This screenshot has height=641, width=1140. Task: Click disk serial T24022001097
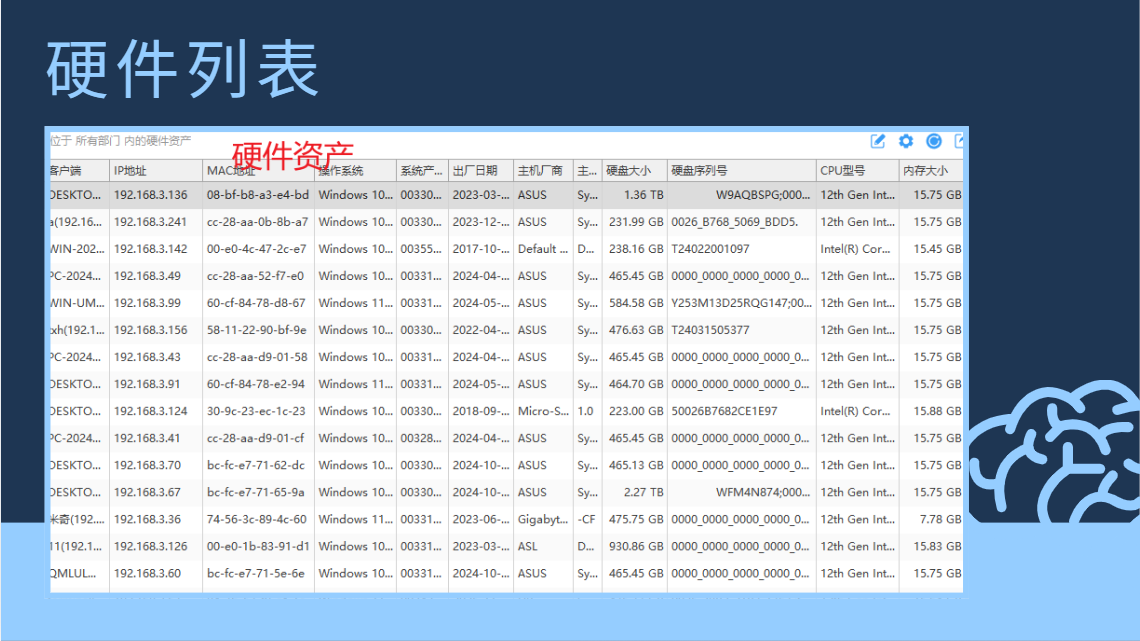coord(710,249)
